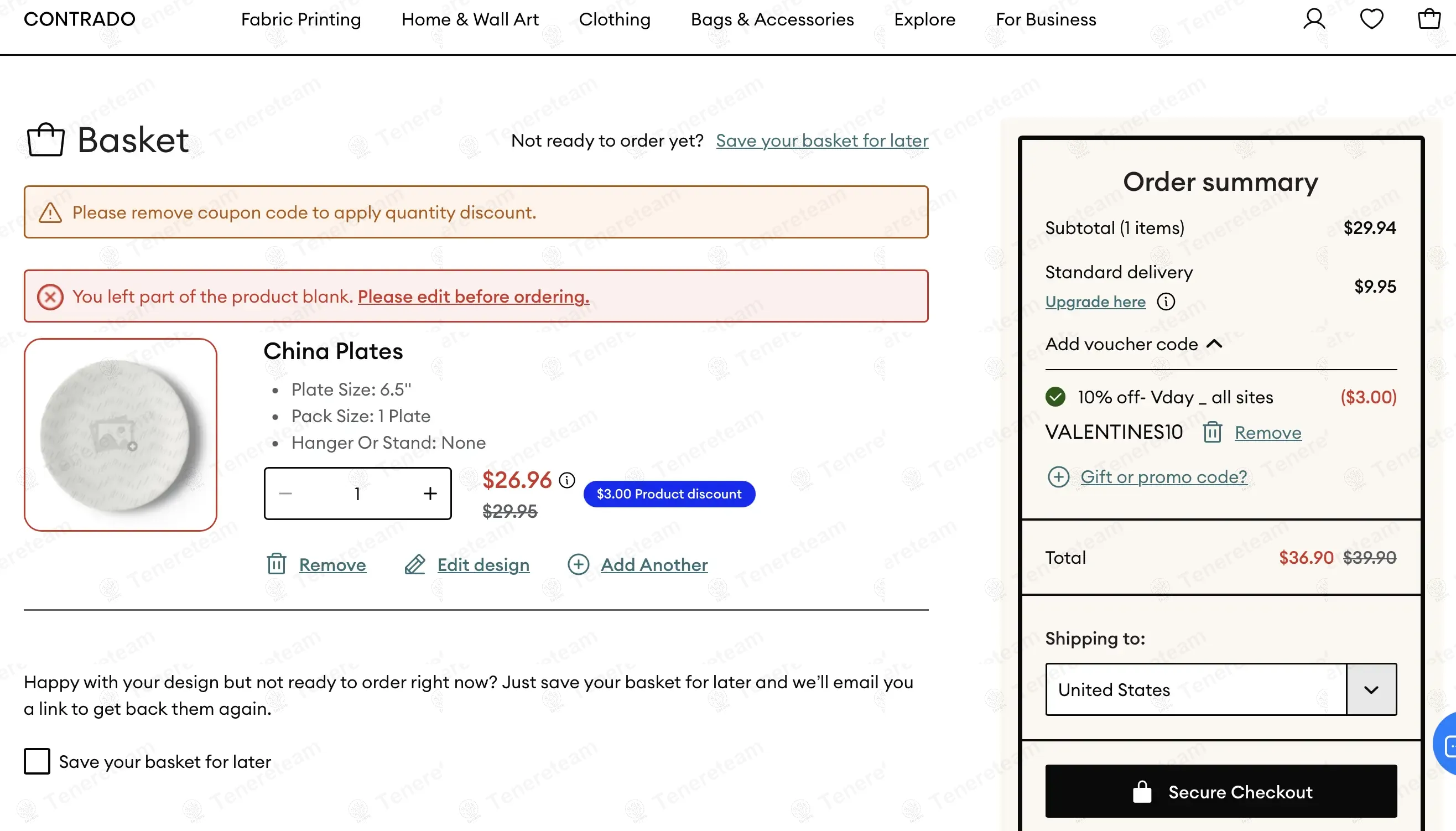Screen dimensions: 1456x831
Task: Open the Edit design link
Action: click(483, 564)
